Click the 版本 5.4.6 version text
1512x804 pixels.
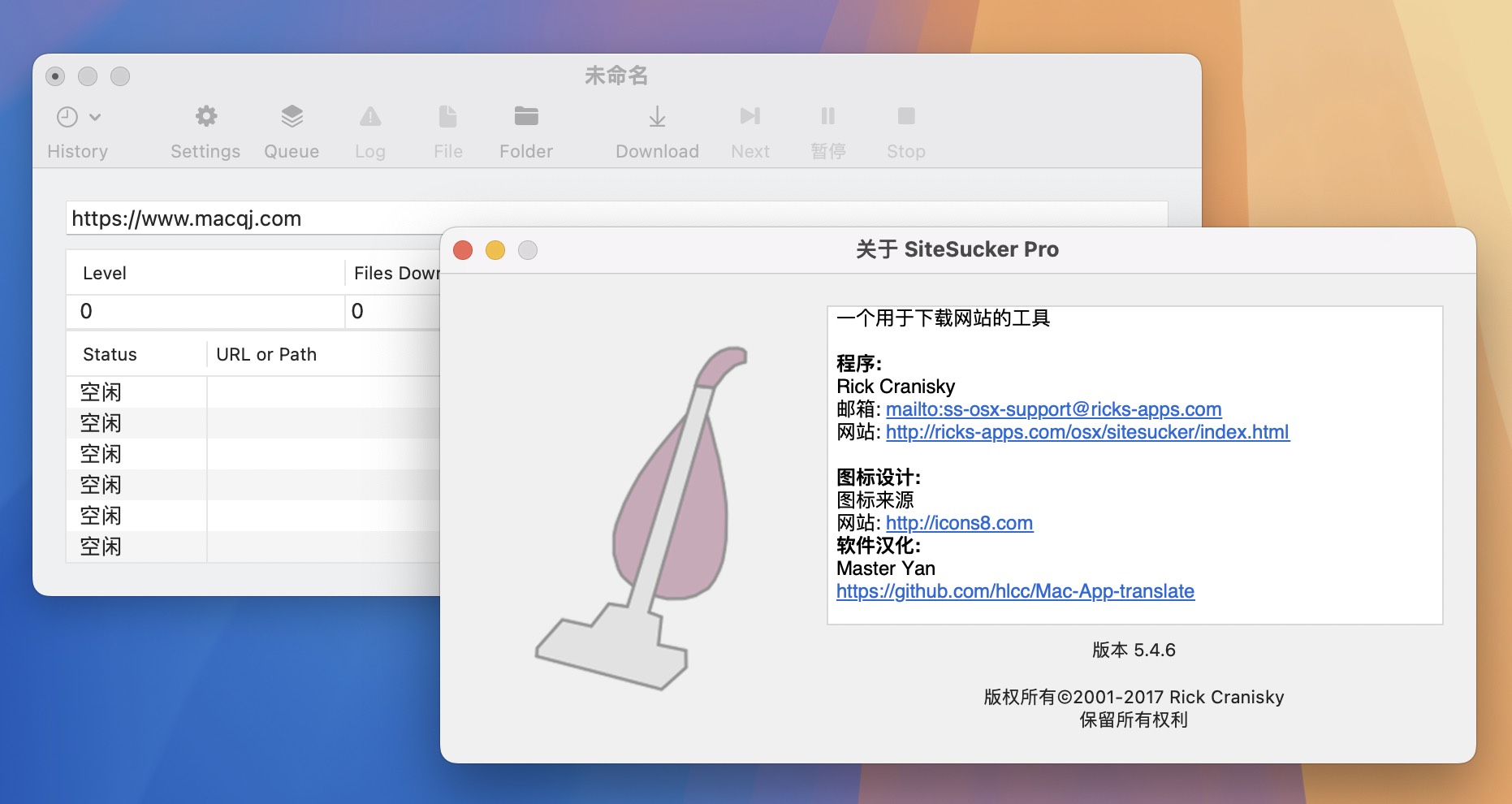point(1134,650)
